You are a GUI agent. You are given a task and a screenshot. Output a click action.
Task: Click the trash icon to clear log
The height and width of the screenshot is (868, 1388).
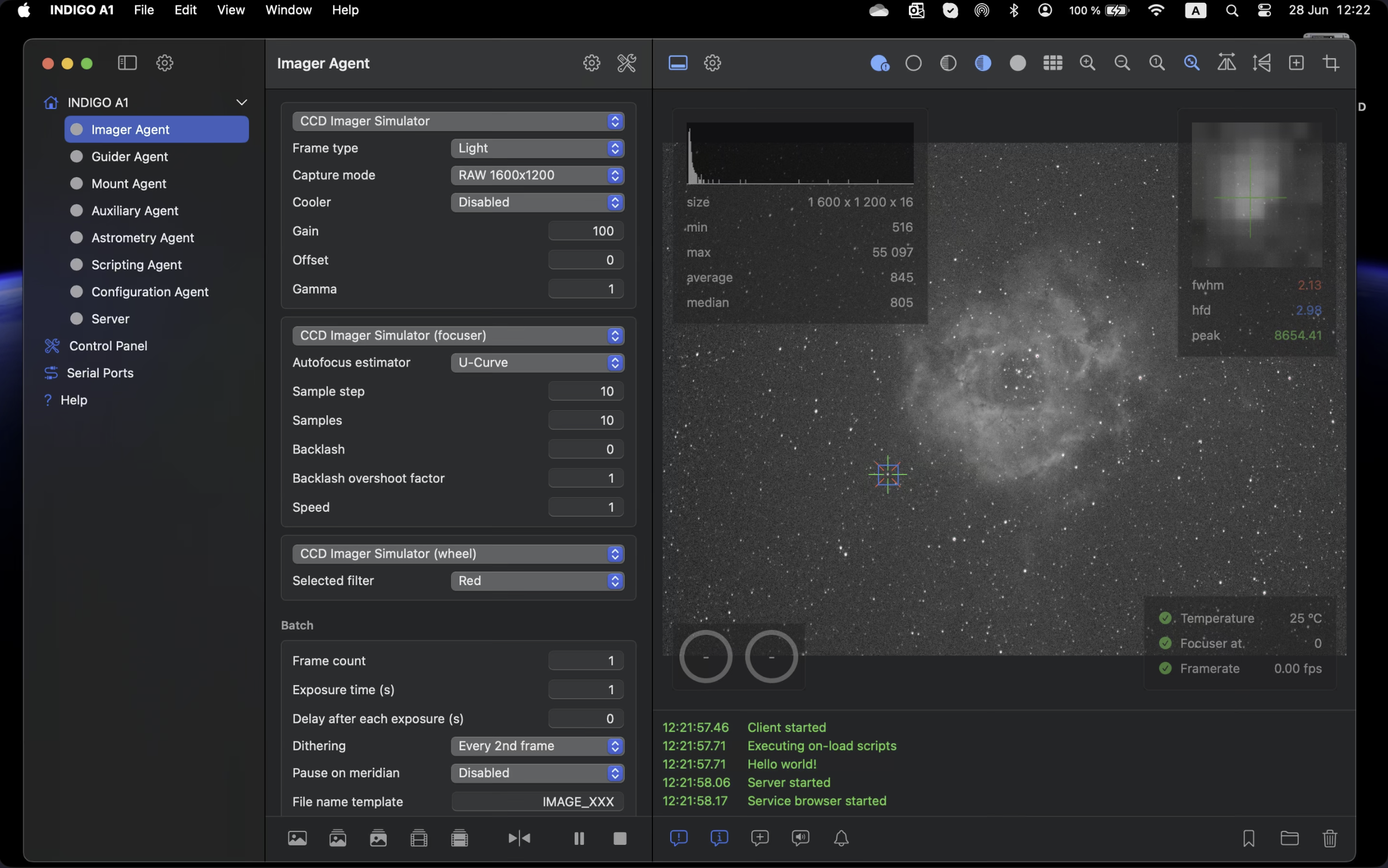point(1329,838)
